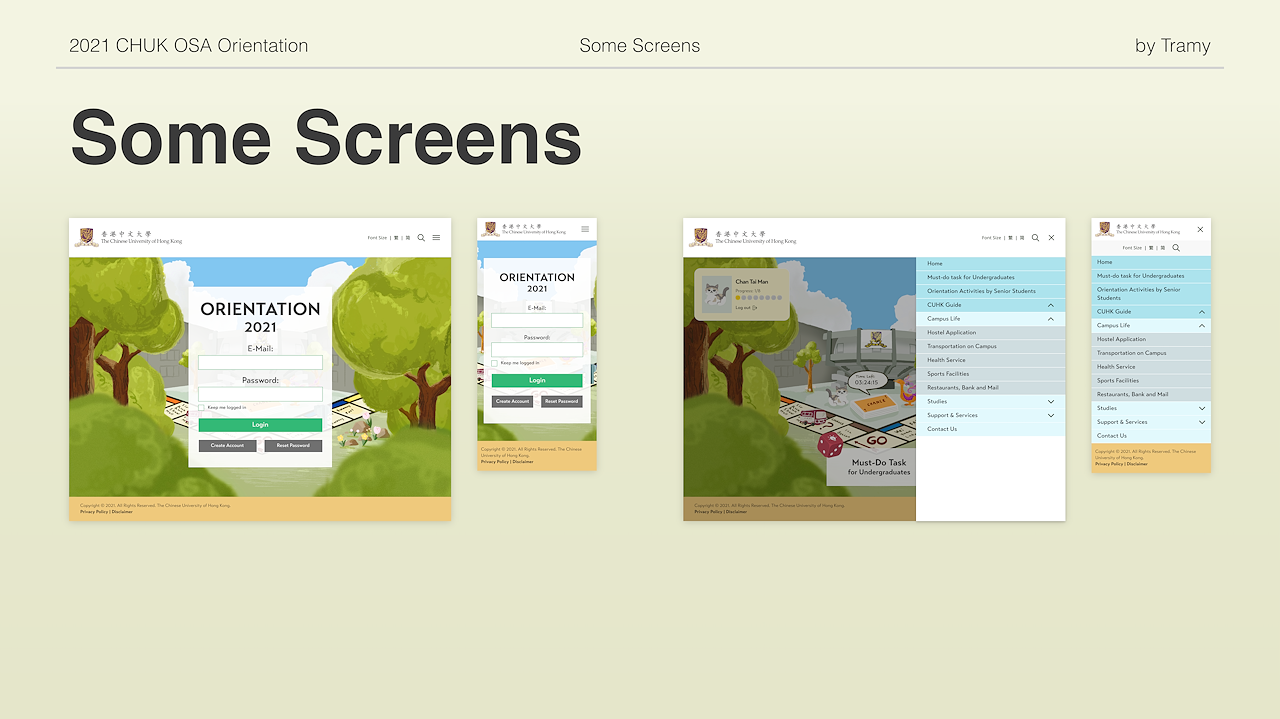Screen dimensions: 1280x719
Task: Collapse Campus Life in mobile menu
Action: click(x=1201, y=326)
